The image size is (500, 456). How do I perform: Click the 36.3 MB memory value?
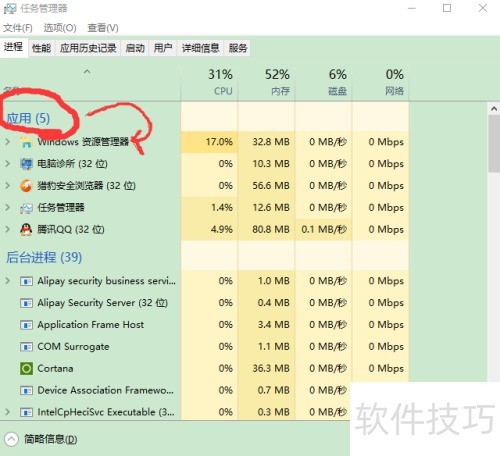[x=271, y=369]
